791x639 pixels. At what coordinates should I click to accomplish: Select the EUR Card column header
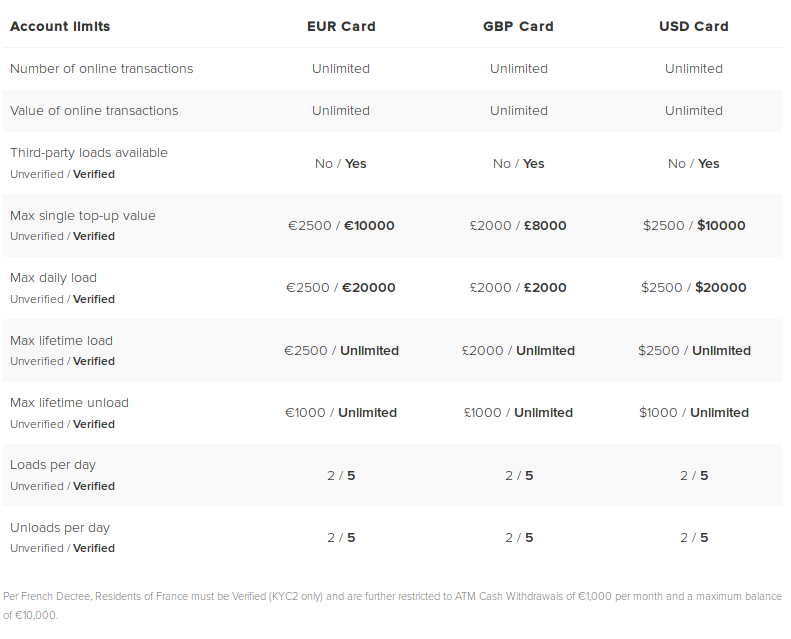pyautogui.click(x=341, y=26)
